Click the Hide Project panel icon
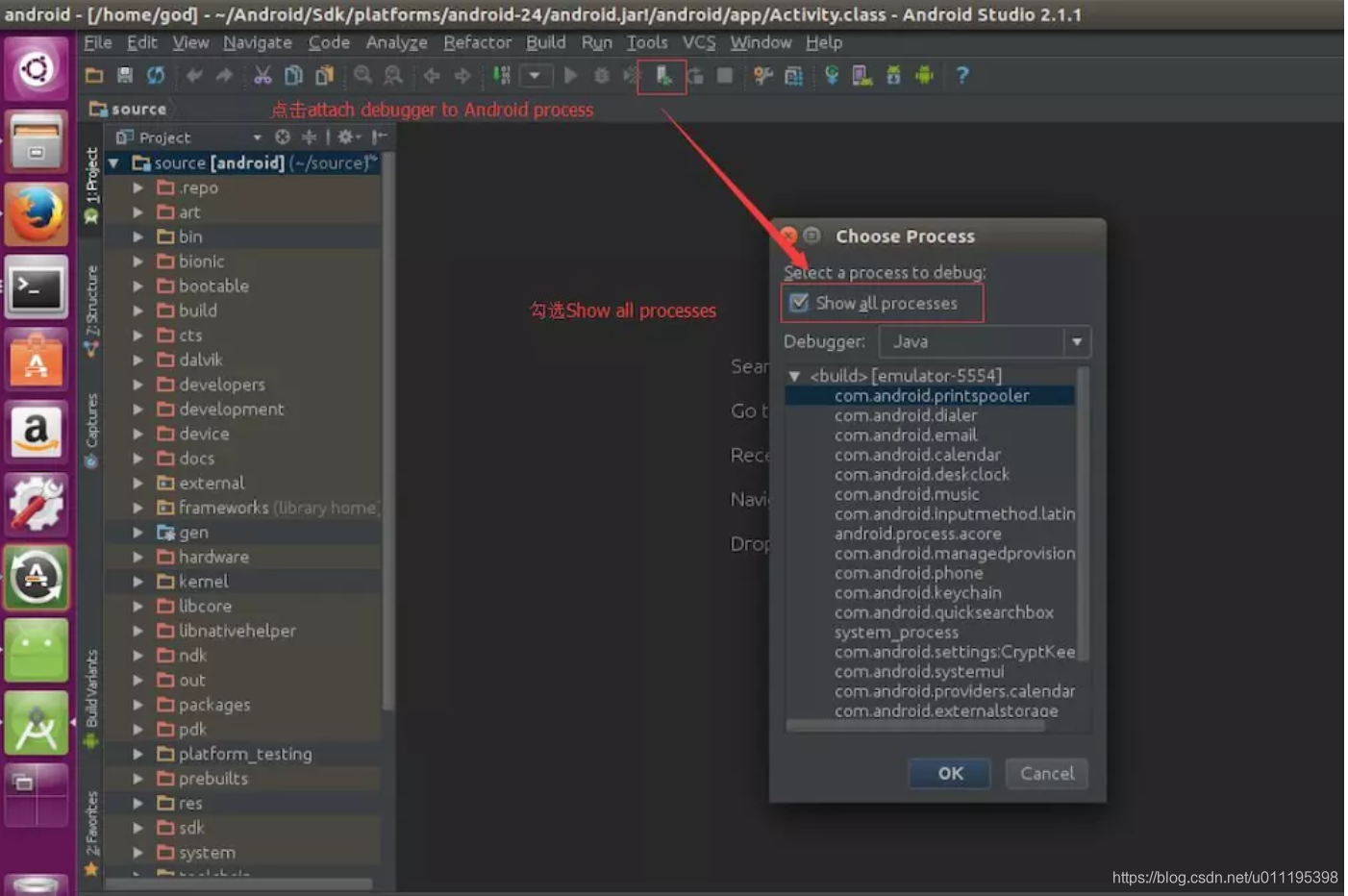 [379, 137]
